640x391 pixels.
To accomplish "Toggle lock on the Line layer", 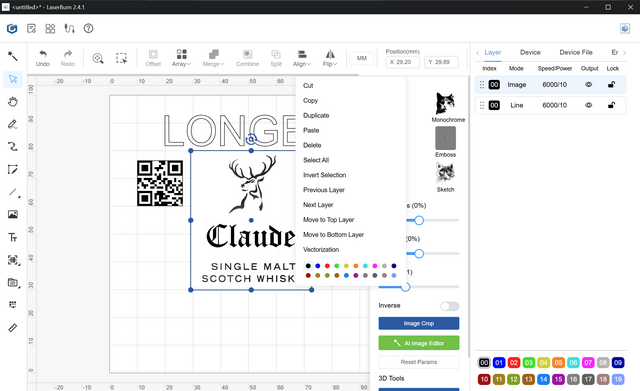I will point(611,105).
